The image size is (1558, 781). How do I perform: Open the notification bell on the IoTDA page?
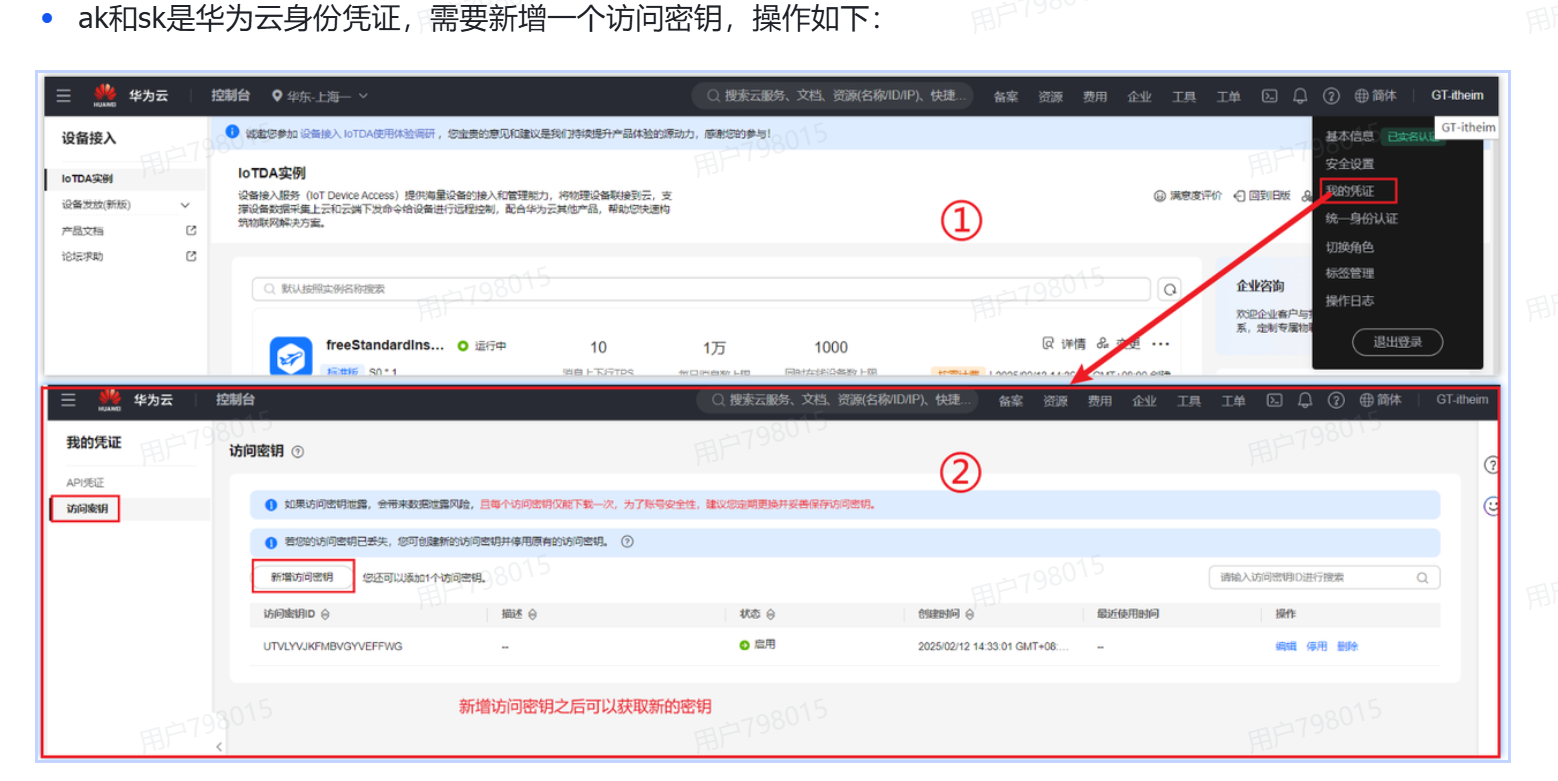1300,96
